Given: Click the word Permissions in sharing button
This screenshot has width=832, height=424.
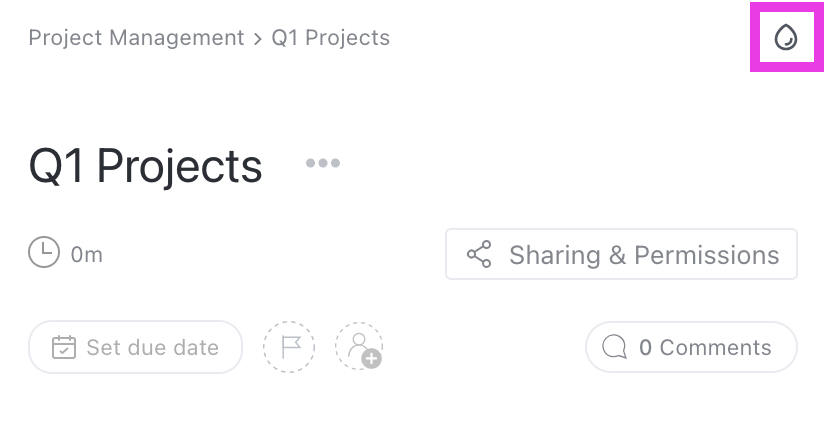Looking at the screenshot, I should click(706, 254).
